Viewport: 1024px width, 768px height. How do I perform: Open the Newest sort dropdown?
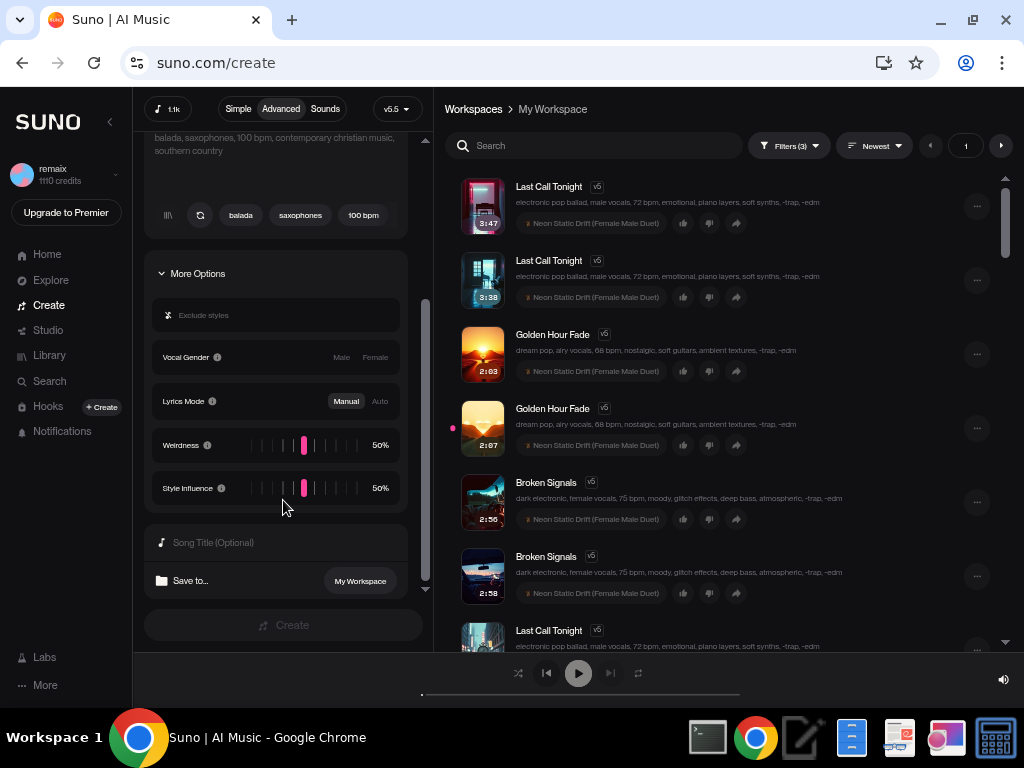(874, 145)
